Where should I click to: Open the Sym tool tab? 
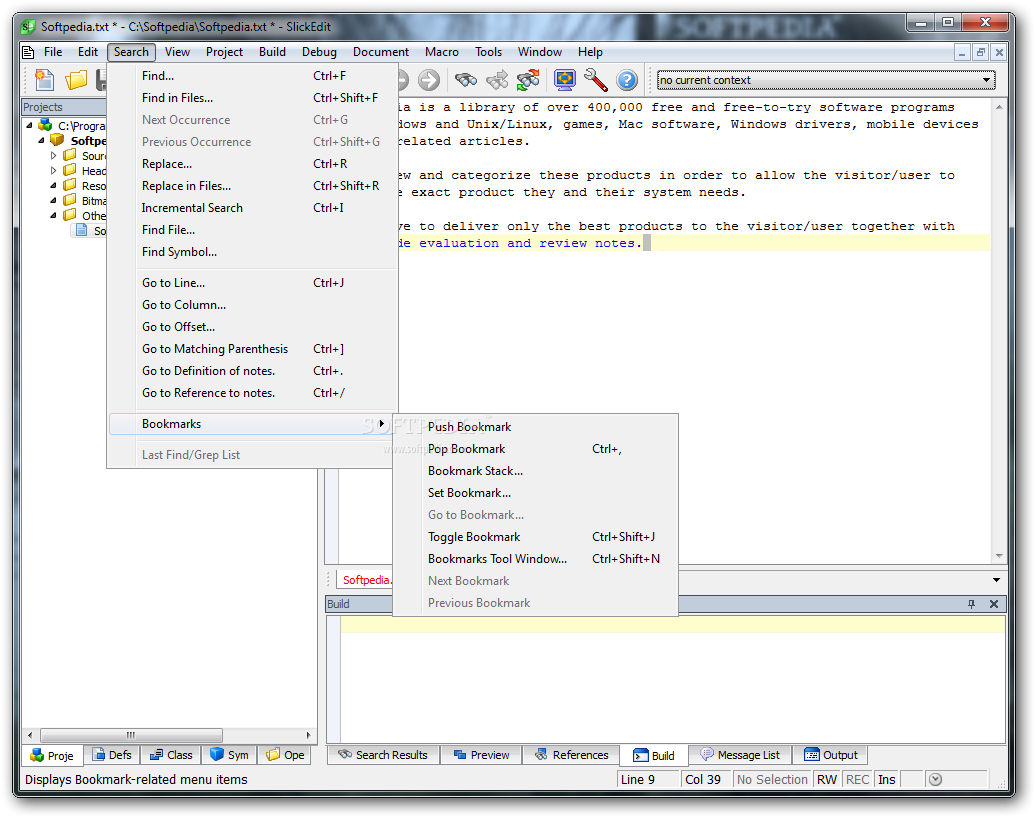(x=229, y=755)
